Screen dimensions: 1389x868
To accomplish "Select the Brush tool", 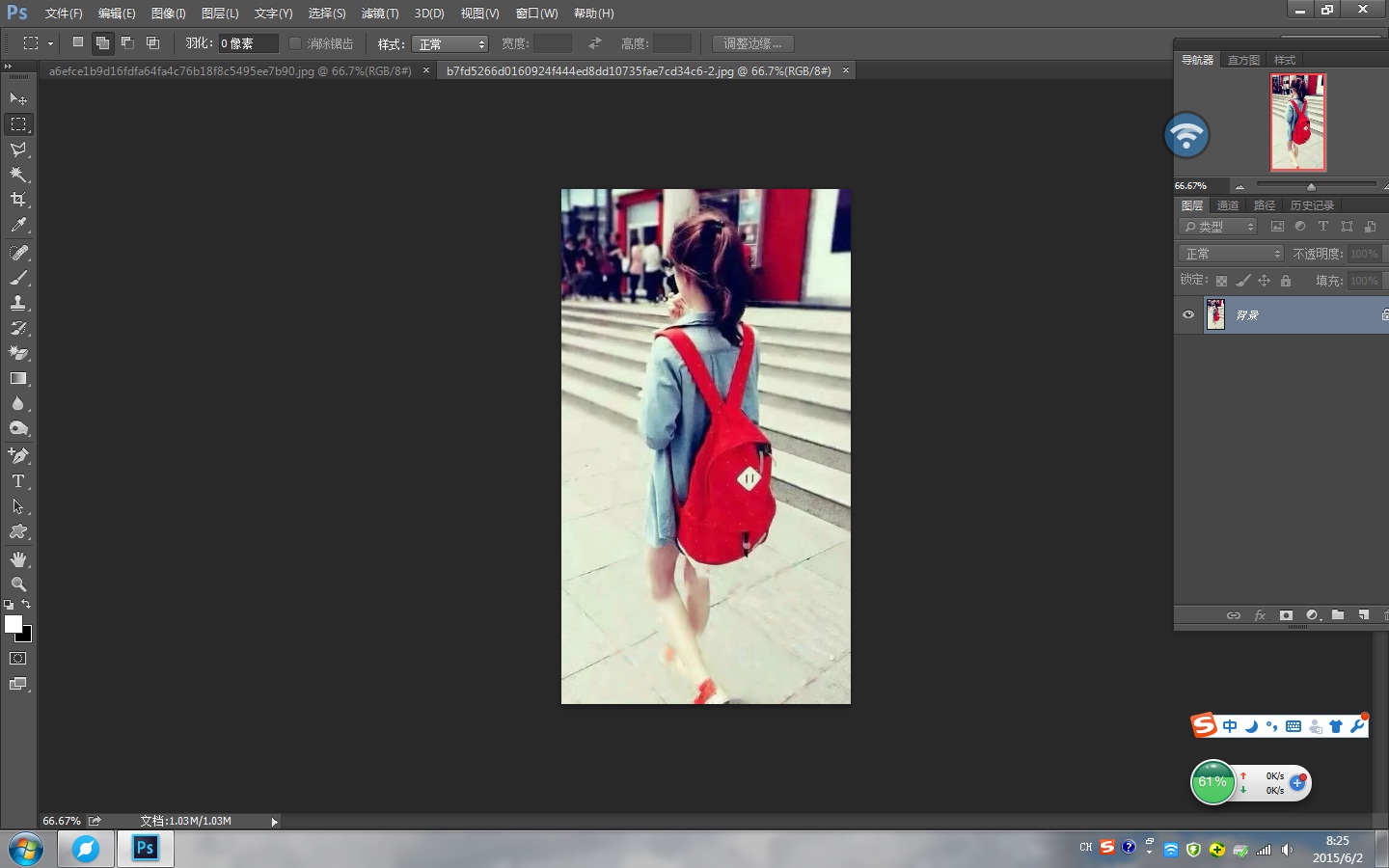I will click(18, 278).
